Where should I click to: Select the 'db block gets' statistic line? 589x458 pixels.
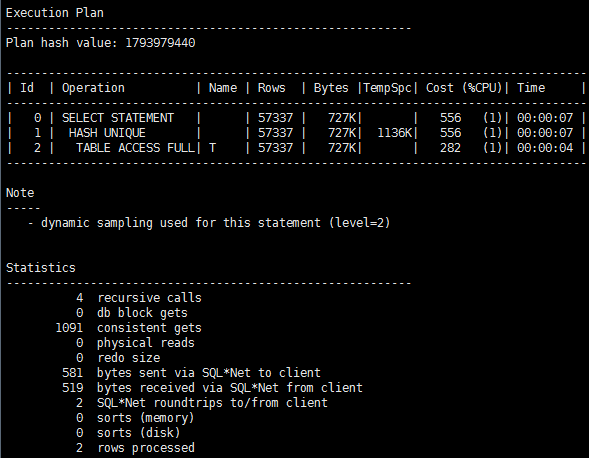click(131, 313)
